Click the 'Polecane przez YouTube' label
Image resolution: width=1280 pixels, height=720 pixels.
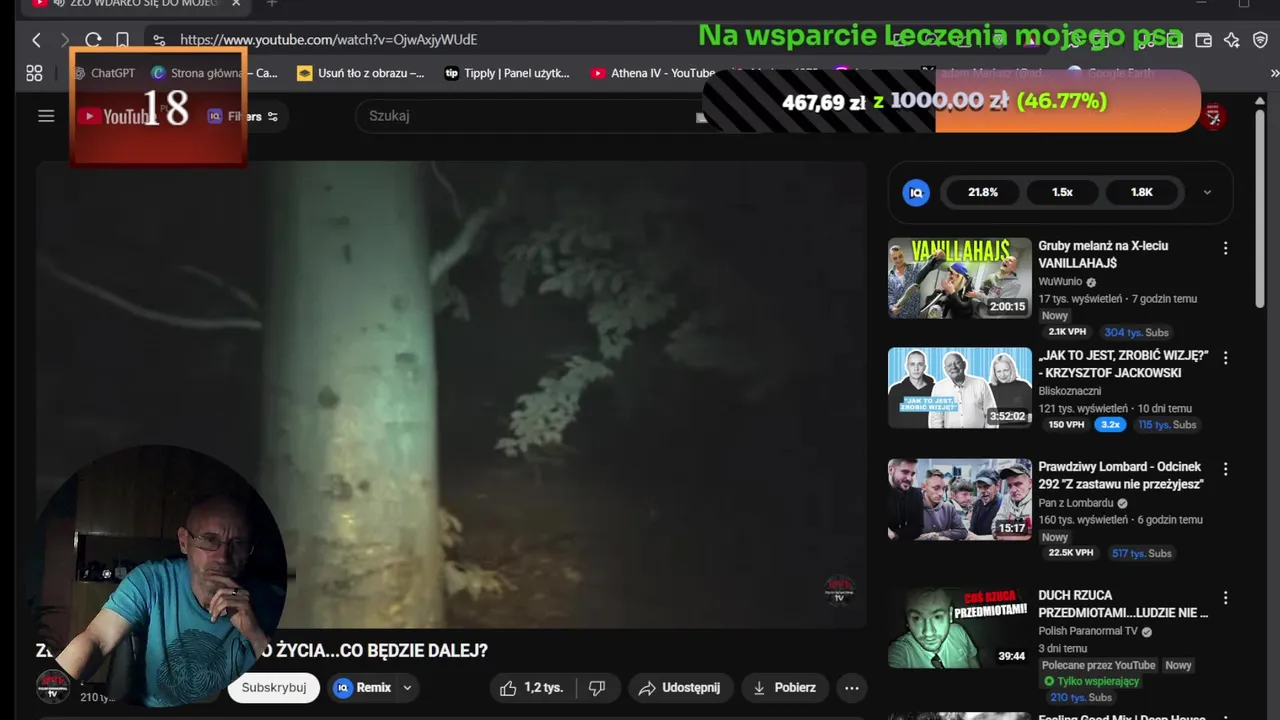click(1098, 665)
